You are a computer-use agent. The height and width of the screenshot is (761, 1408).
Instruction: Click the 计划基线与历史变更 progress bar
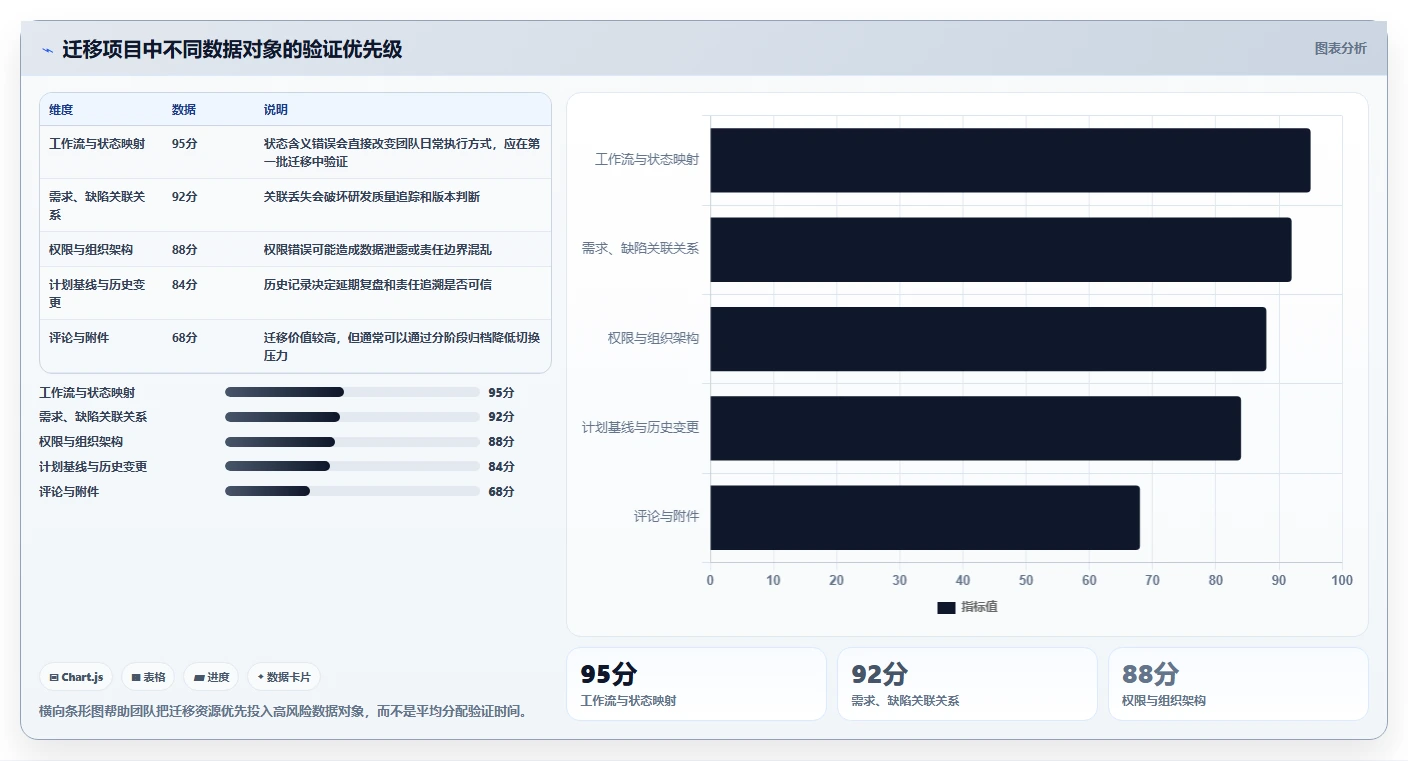pyautogui.click(x=352, y=466)
